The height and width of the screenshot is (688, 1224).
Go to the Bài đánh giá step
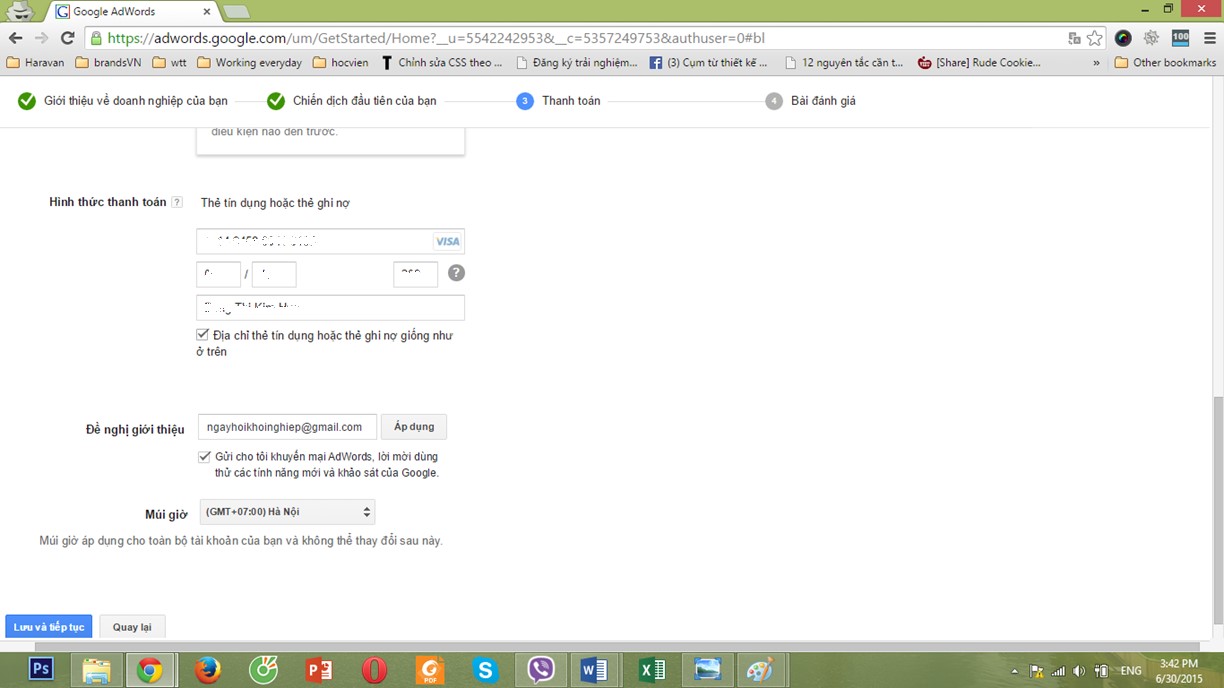[x=822, y=101]
